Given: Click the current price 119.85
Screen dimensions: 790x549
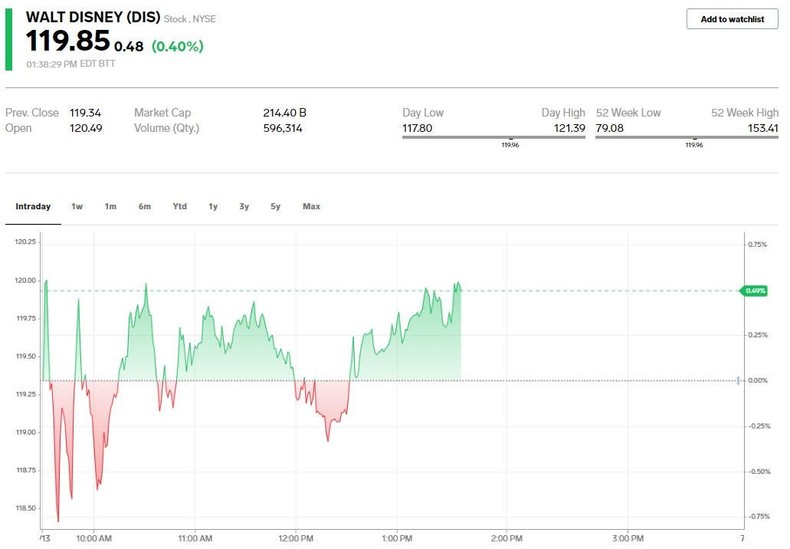Looking at the screenshot, I should [x=67, y=43].
